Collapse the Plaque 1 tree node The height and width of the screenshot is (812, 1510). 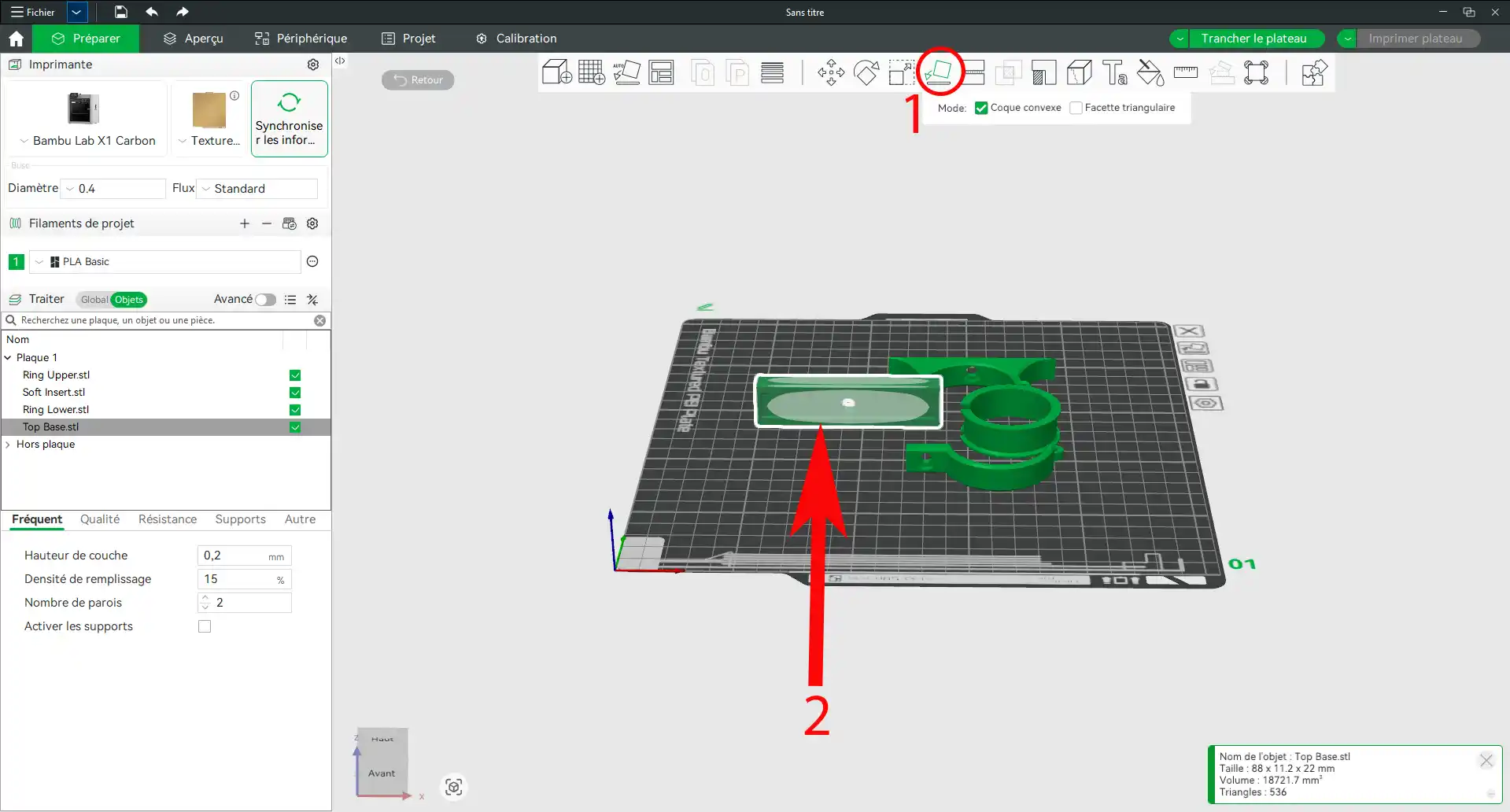coord(9,358)
